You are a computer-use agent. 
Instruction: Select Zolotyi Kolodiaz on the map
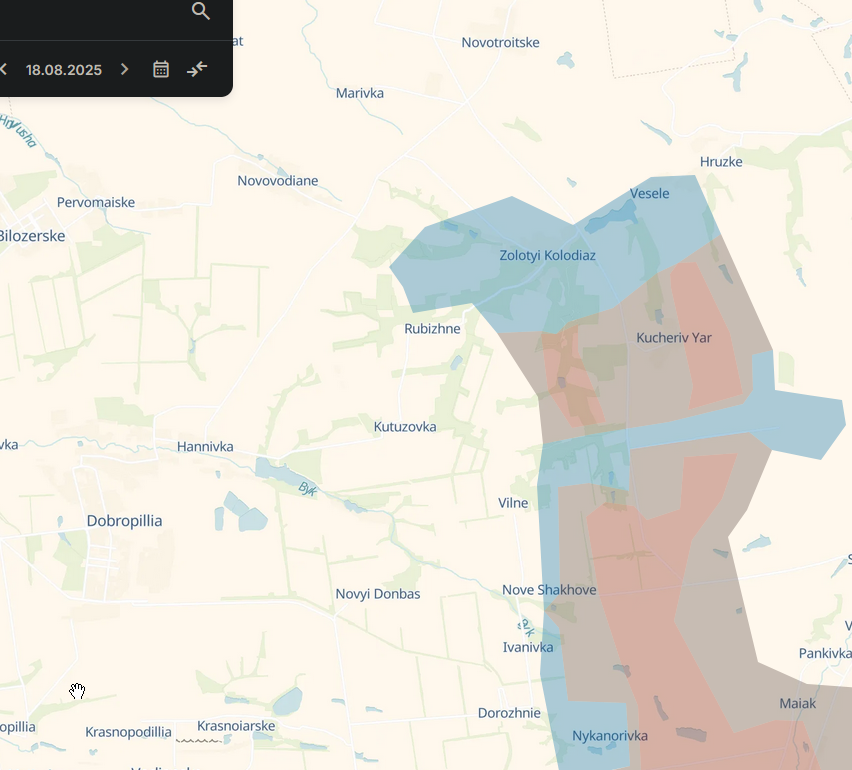pyautogui.click(x=547, y=256)
